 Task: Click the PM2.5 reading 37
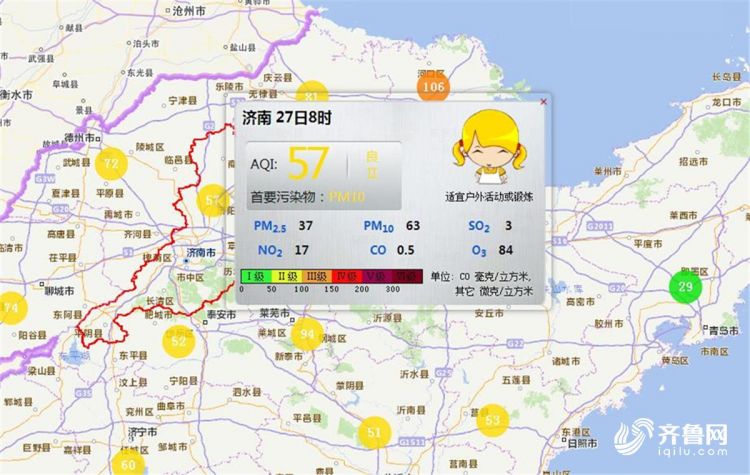tap(306, 225)
